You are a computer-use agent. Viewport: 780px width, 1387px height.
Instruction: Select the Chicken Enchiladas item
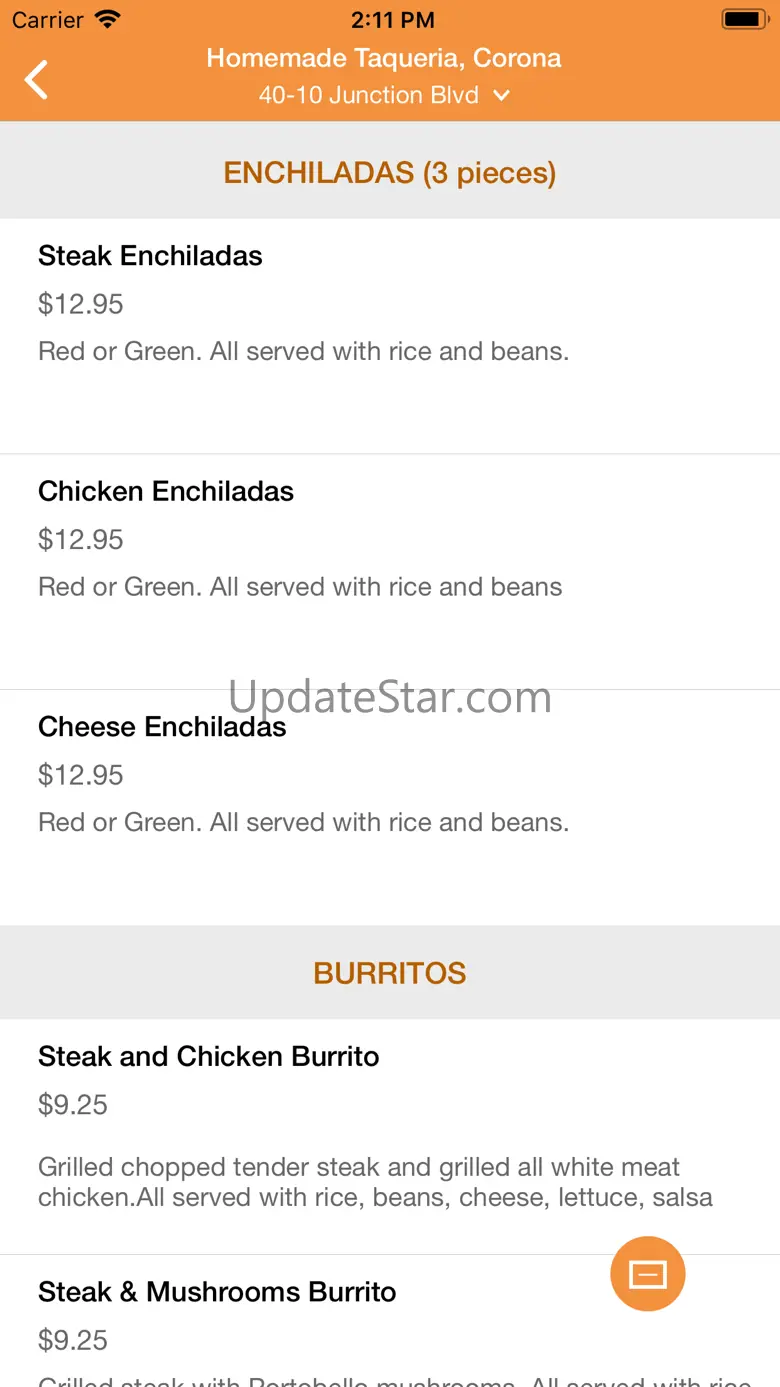[x=166, y=491]
